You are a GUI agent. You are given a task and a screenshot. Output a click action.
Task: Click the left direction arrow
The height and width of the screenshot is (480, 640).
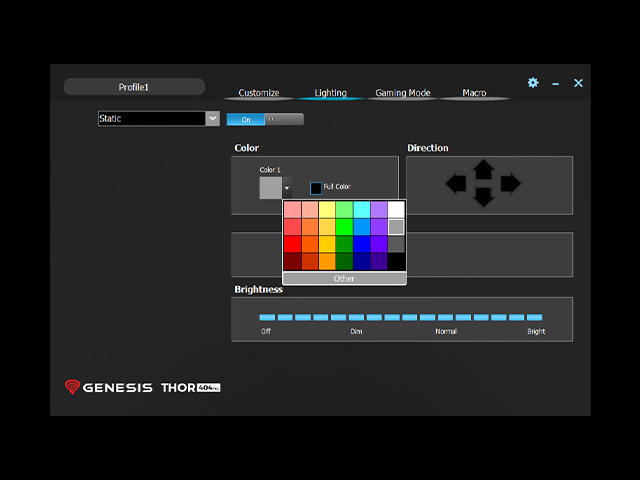point(456,183)
